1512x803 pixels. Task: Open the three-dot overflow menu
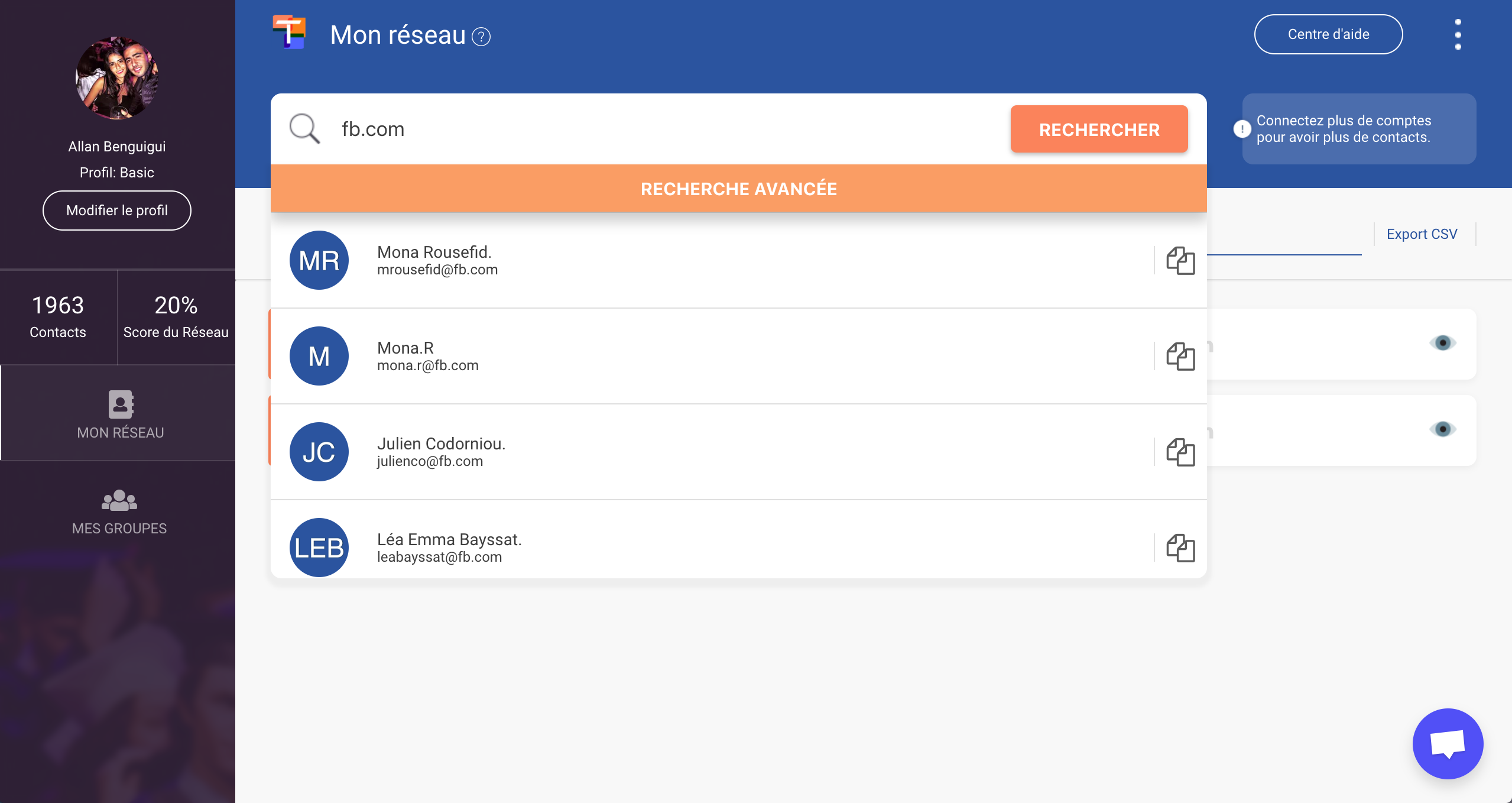click(x=1457, y=34)
